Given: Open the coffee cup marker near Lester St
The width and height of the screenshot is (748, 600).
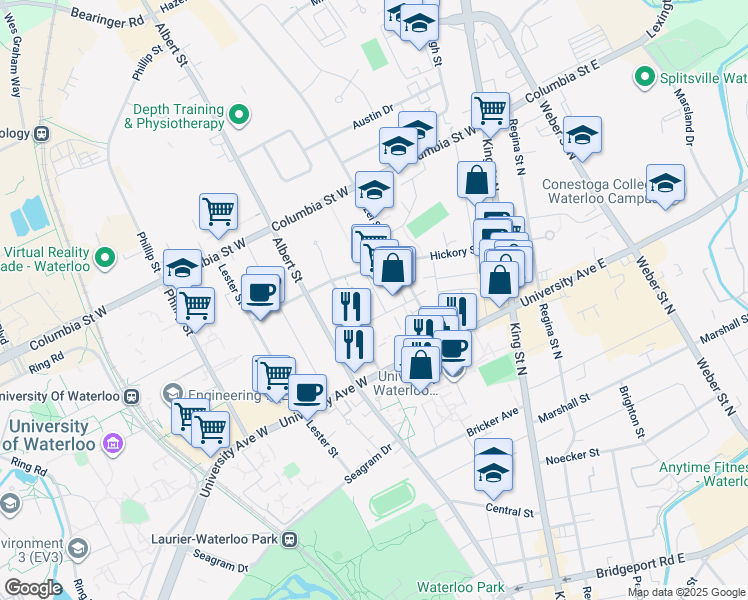Looking at the screenshot, I should (x=261, y=292).
